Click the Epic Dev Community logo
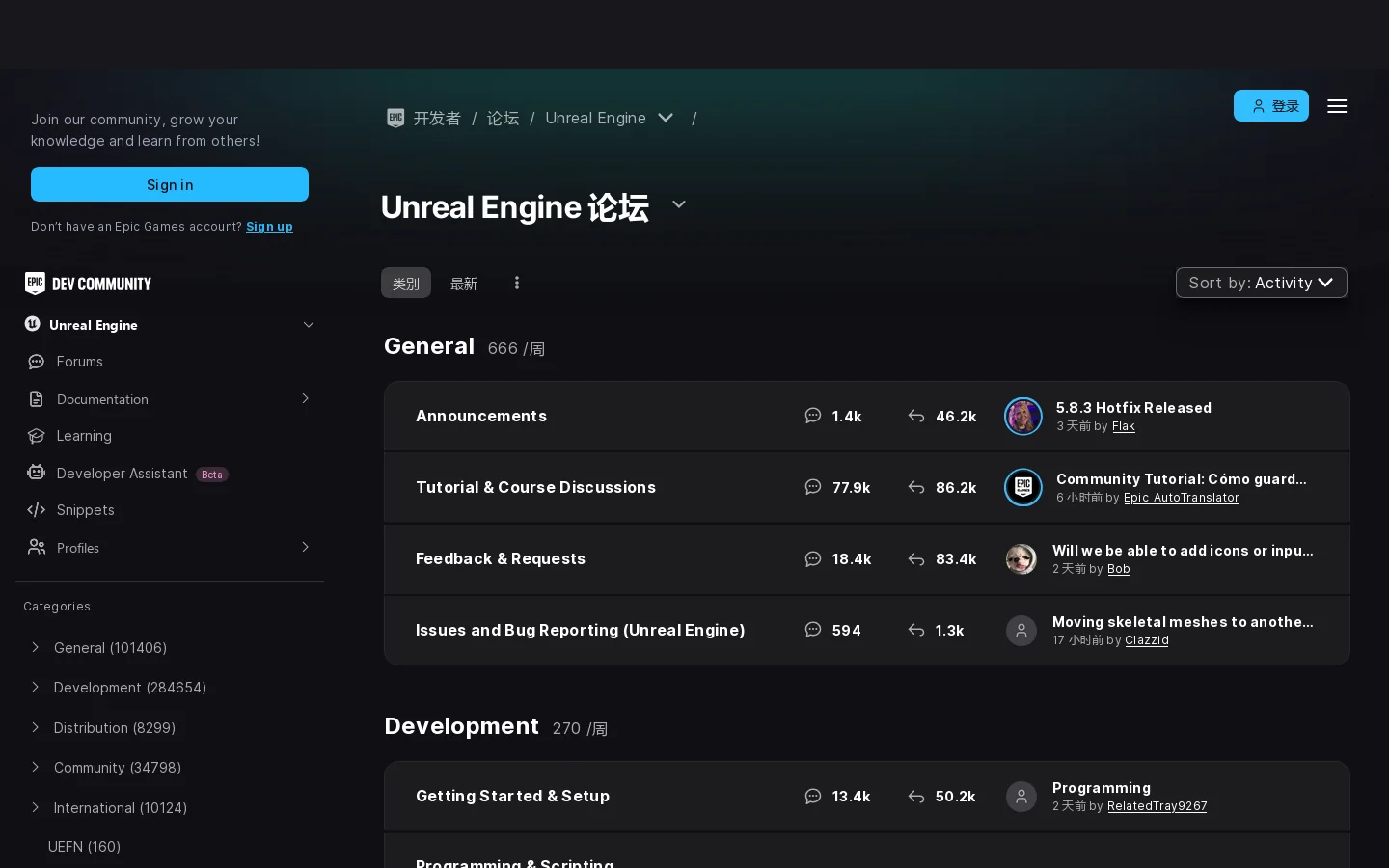Screen dimensions: 1389x868 (88, 284)
